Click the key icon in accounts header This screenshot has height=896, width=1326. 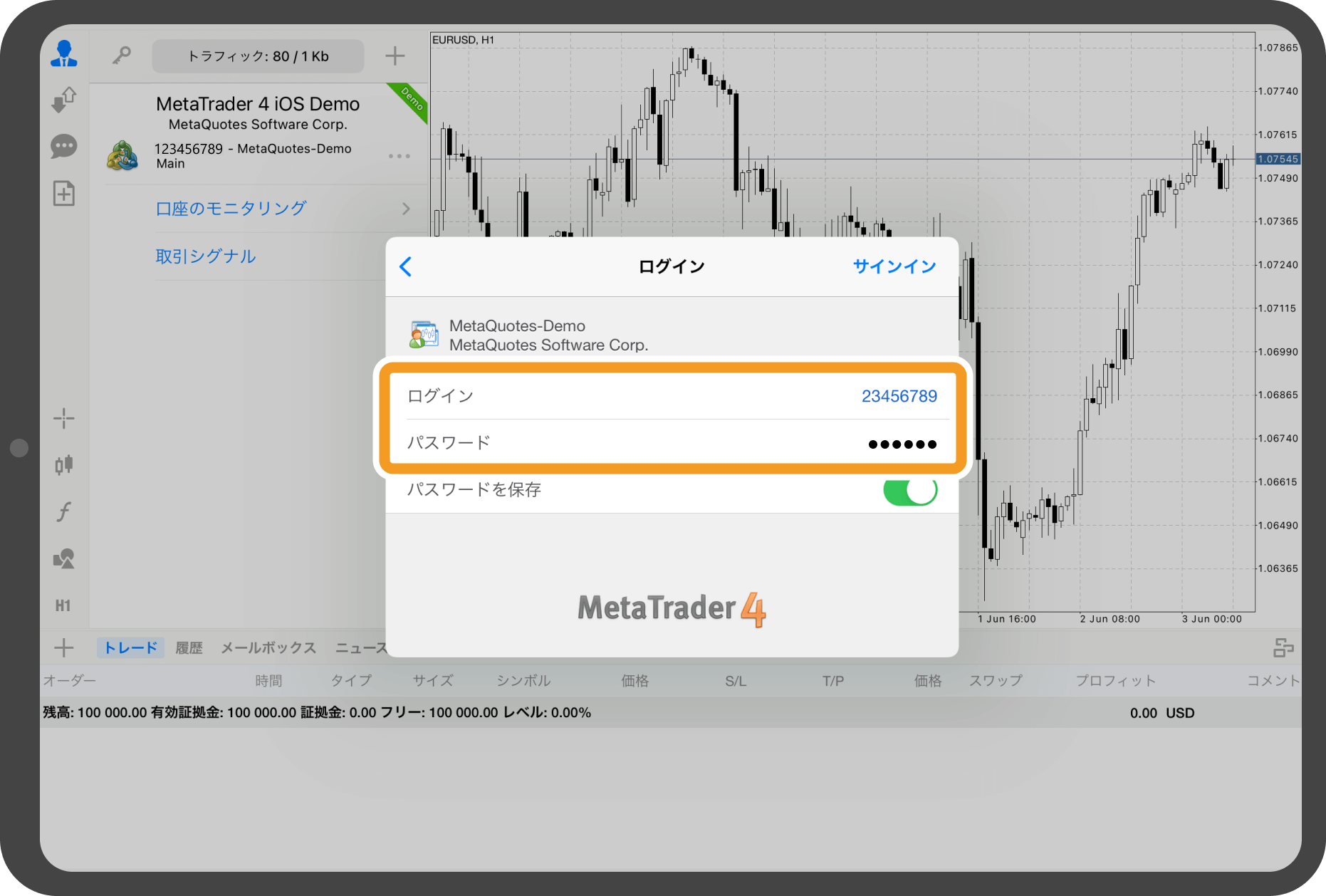coord(122,56)
